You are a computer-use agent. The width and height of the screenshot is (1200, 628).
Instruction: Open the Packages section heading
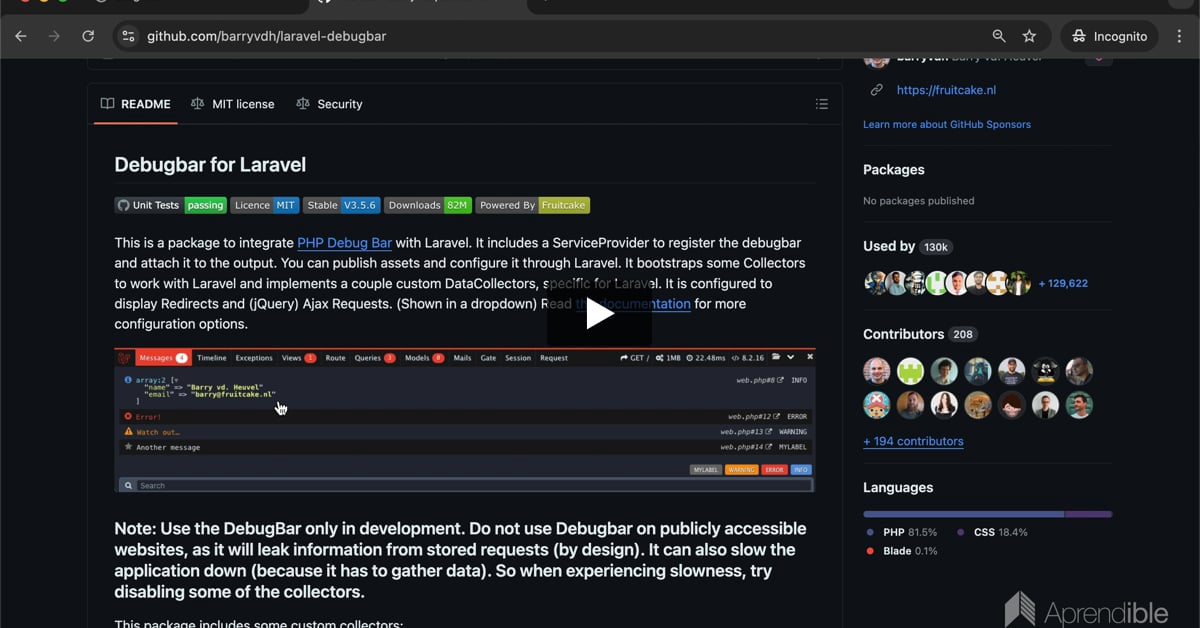894,170
